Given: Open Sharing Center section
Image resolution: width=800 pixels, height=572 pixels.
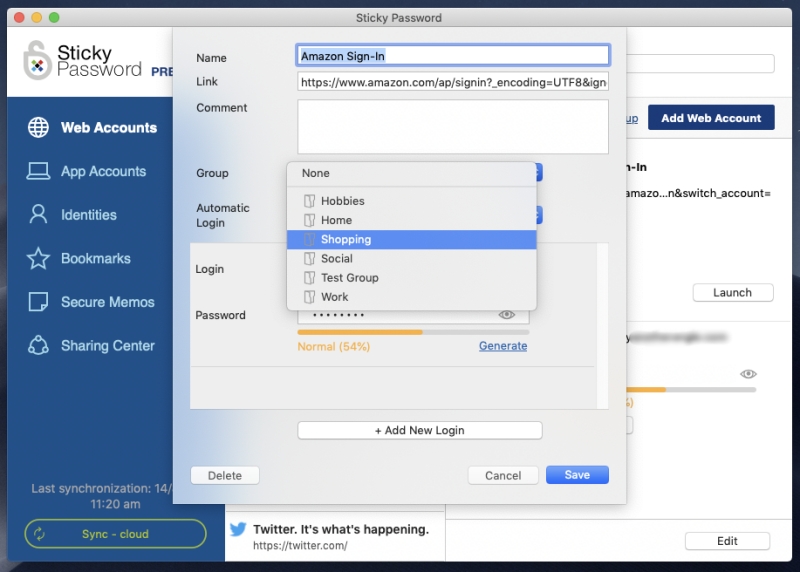Looking at the screenshot, I should (x=91, y=345).
